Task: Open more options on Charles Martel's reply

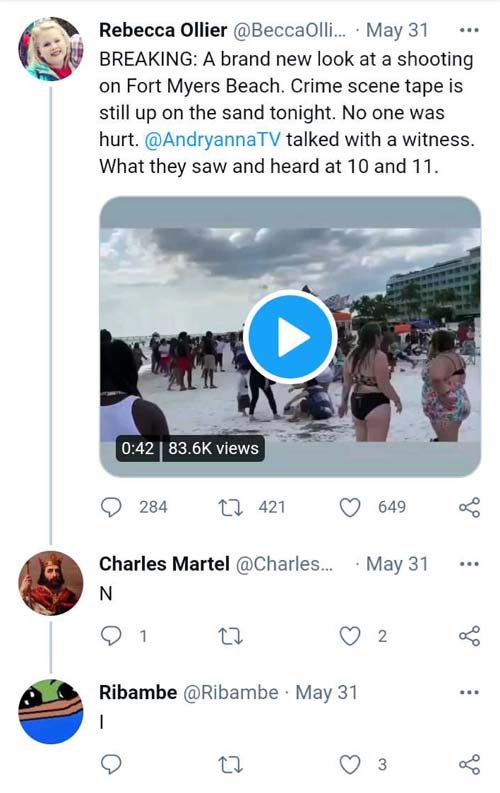Action: tap(469, 564)
